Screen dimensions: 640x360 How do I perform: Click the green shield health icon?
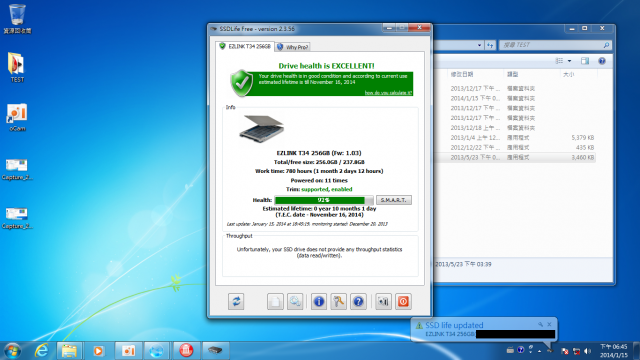click(x=242, y=83)
